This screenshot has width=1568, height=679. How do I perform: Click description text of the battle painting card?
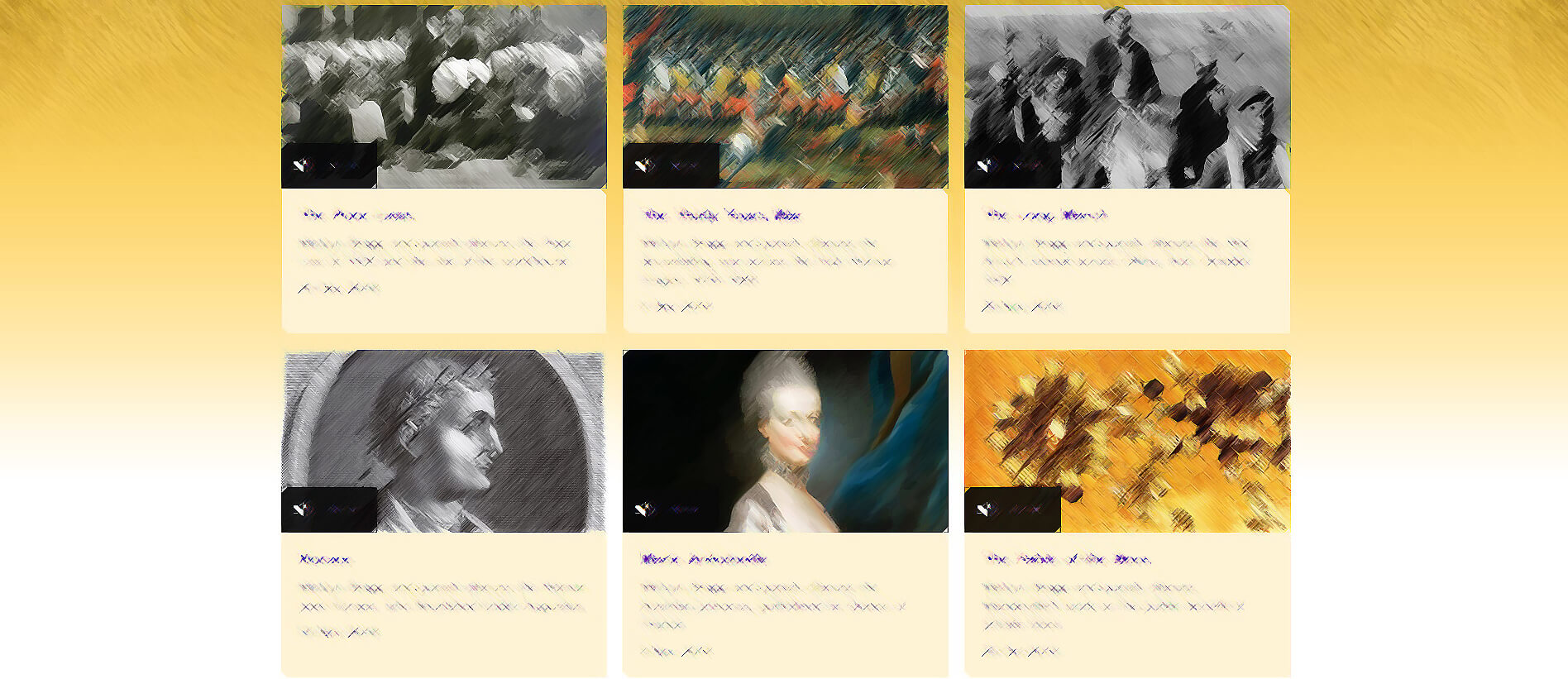click(767, 261)
